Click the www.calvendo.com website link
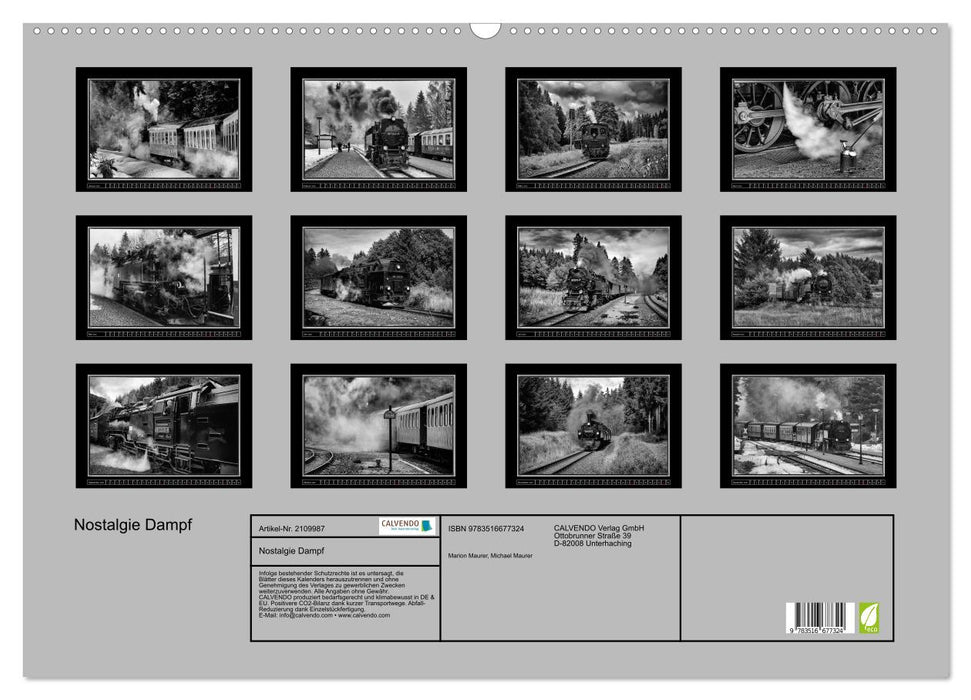This screenshot has width=971, height=700. tap(364, 615)
